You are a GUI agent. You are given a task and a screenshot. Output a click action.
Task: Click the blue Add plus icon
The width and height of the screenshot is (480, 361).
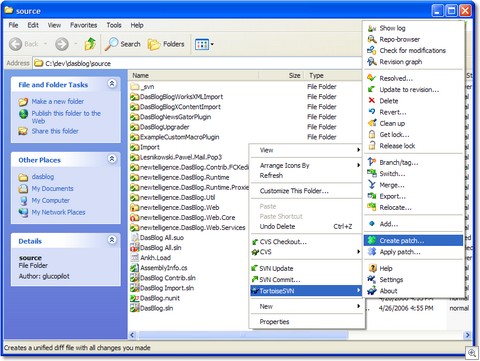372,224
